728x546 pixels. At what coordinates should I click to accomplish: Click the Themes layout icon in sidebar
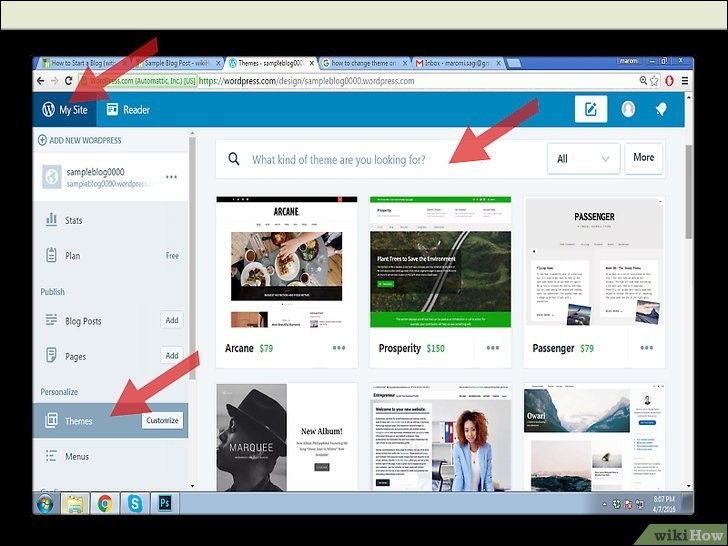click(51, 420)
